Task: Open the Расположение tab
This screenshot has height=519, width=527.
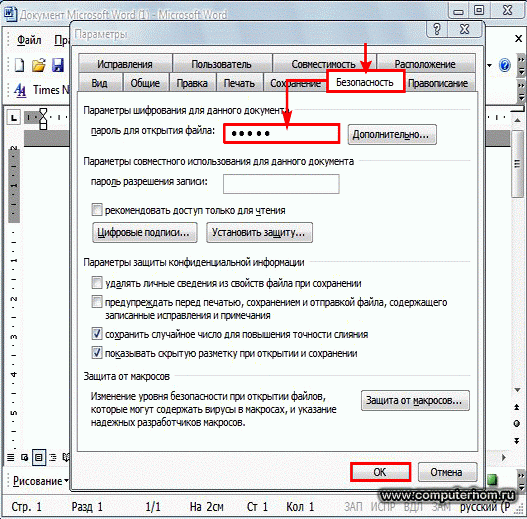Action: pos(425,63)
